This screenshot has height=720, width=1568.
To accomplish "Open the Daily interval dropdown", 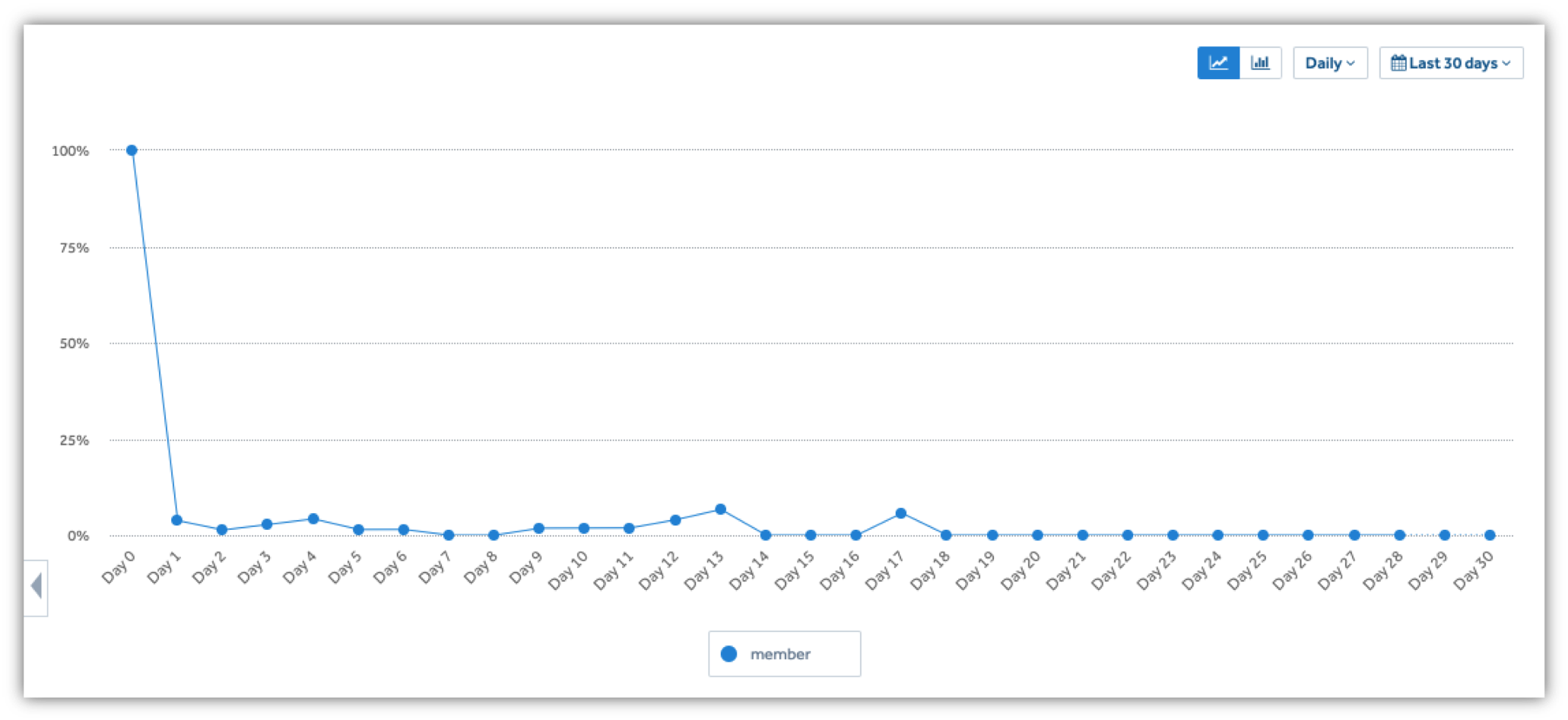I will tap(1330, 63).
